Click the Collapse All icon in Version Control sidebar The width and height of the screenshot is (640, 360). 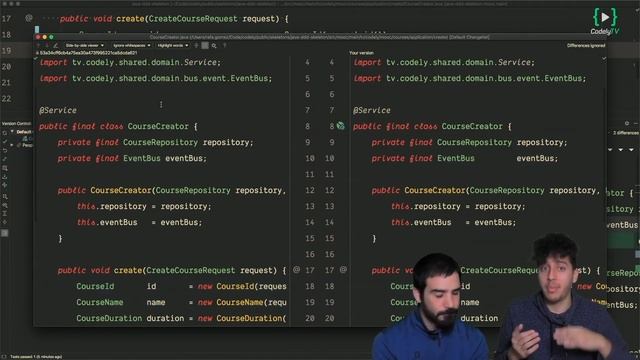[5, 213]
